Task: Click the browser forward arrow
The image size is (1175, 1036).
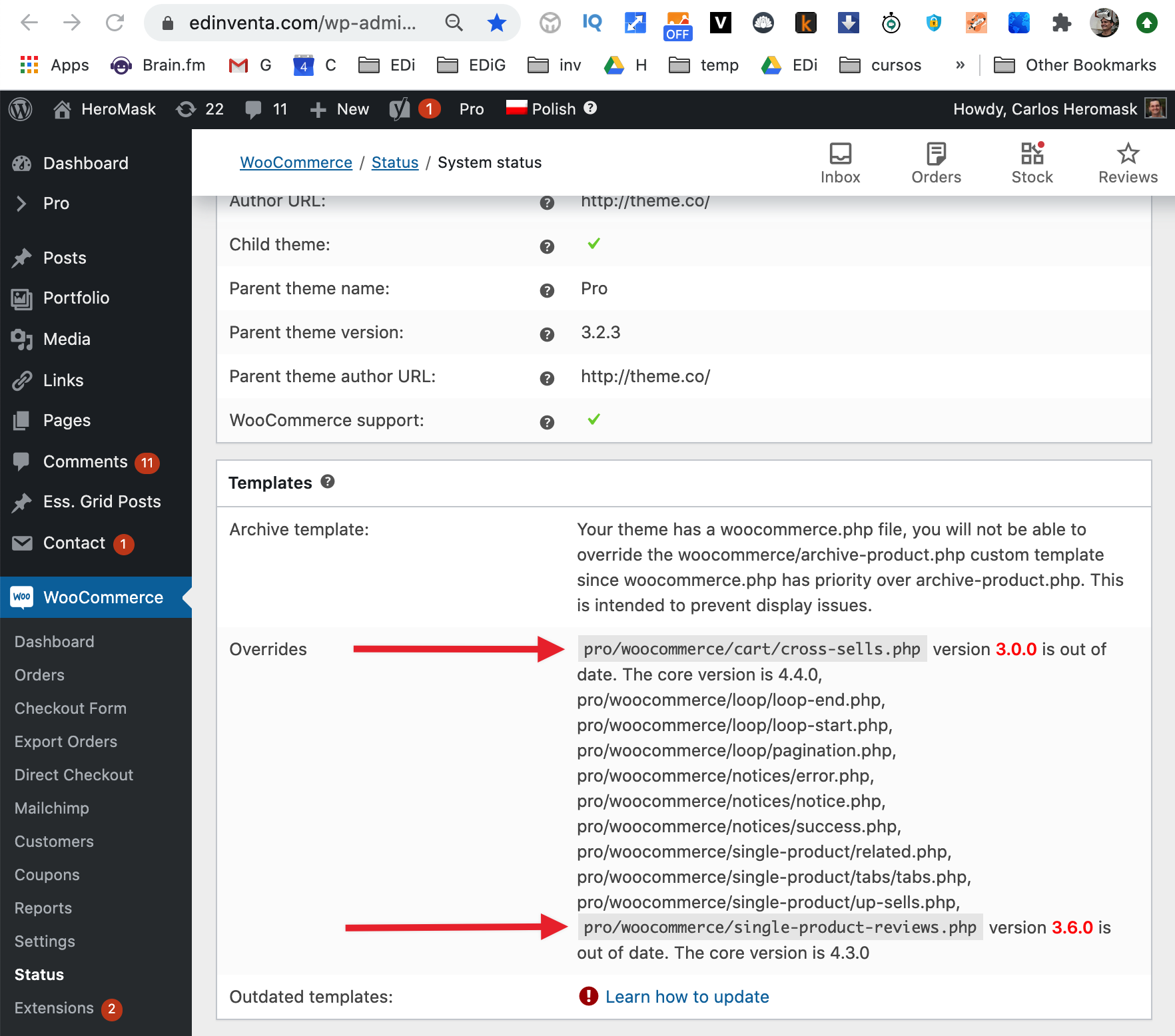Action: coord(72,23)
